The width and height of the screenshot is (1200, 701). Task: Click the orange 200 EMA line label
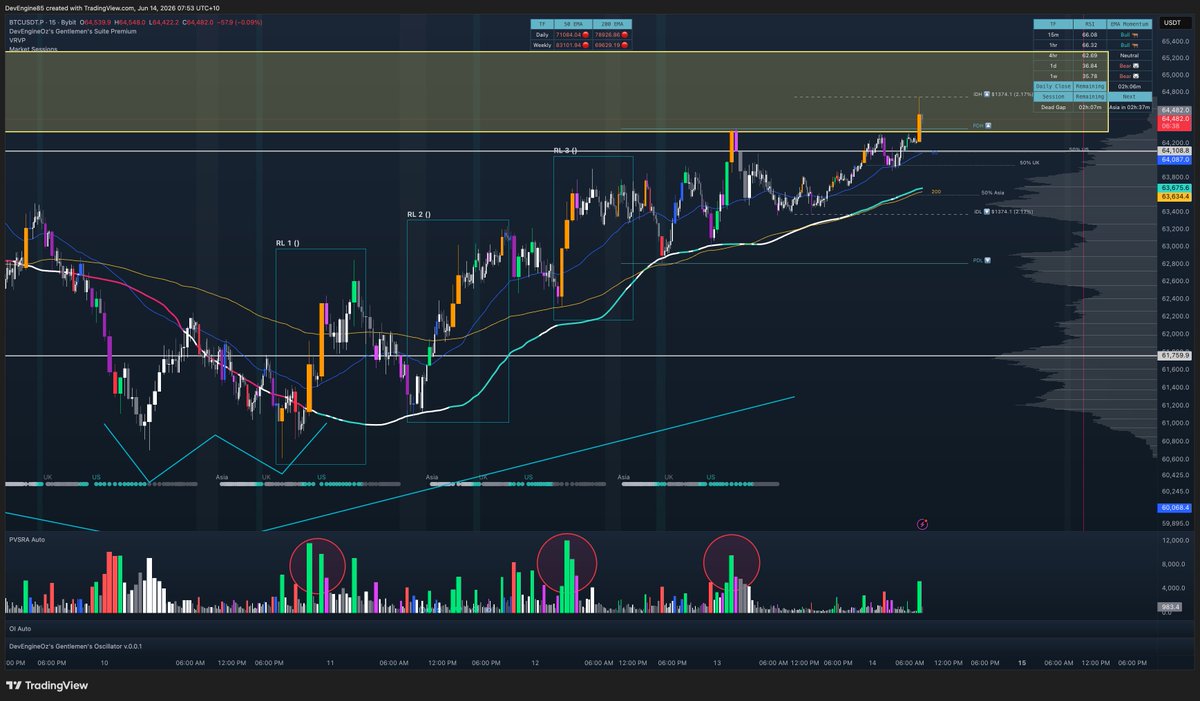pyautogui.click(x=936, y=191)
